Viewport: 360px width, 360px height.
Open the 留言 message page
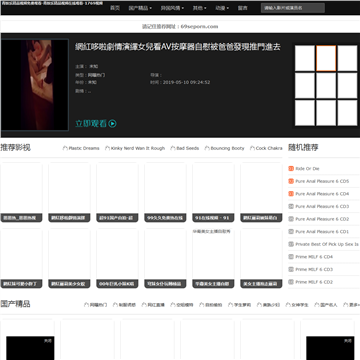[x=243, y=8]
